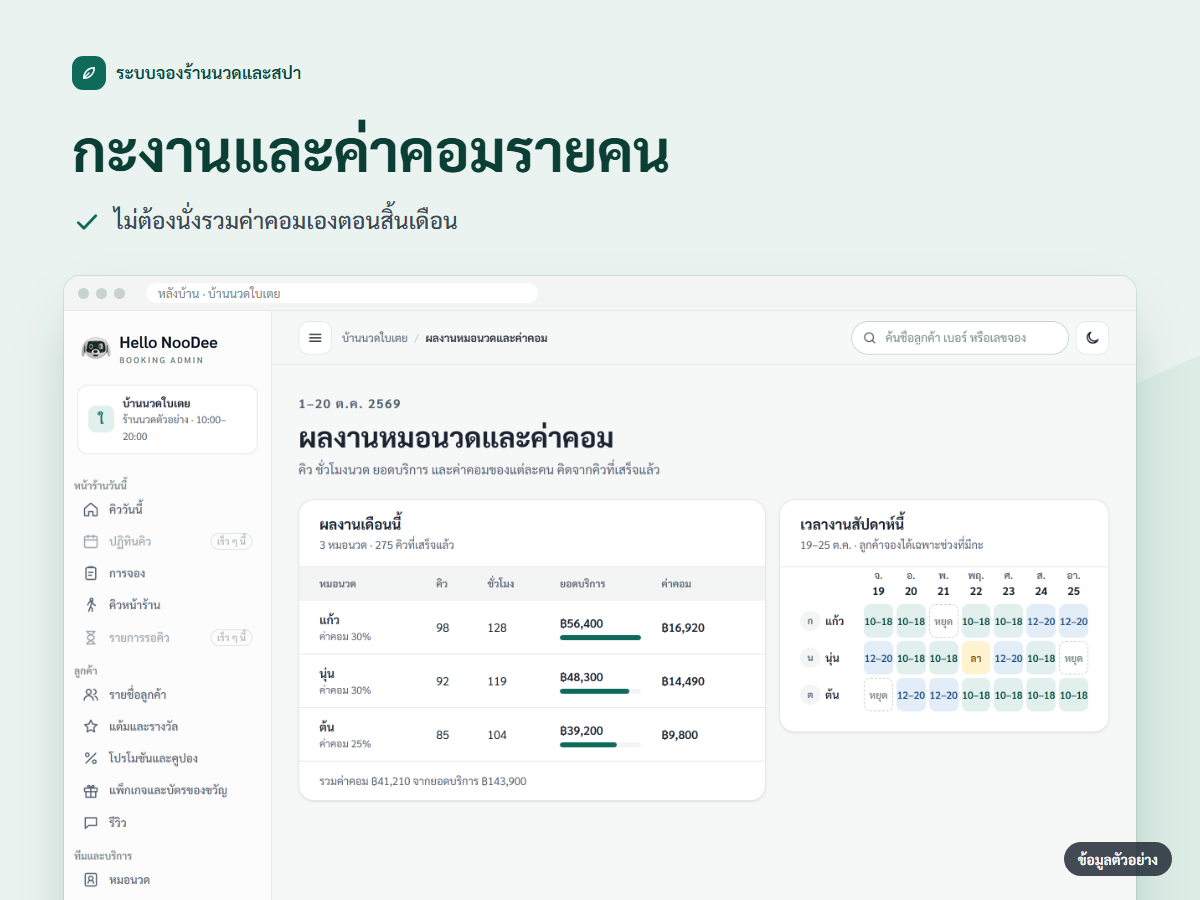Image resolution: width=1200 pixels, height=900 pixels.
Task: Select the แก้ว row in performance table
Action: [532, 627]
